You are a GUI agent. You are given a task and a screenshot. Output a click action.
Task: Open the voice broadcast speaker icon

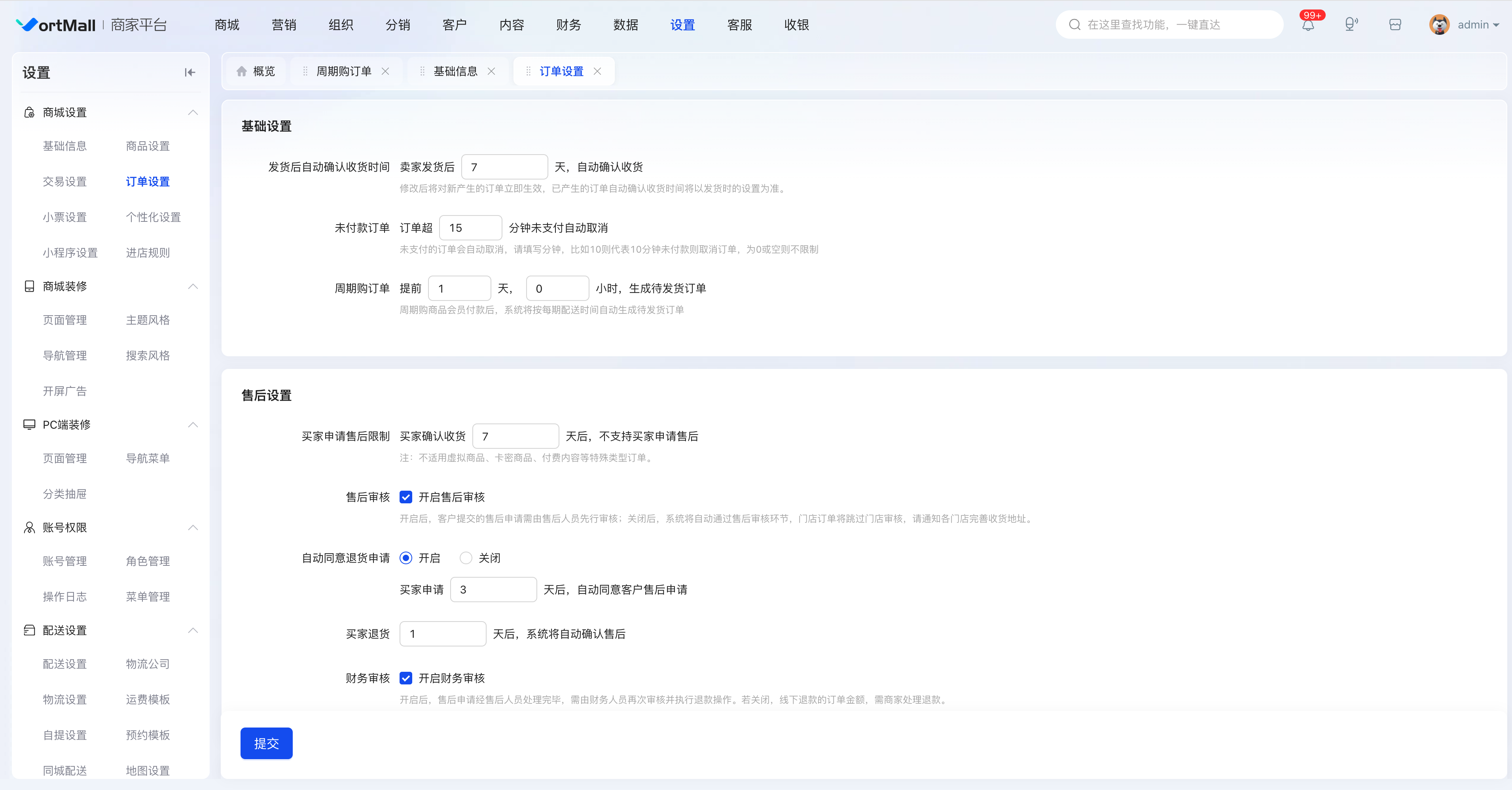pyautogui.click(x=1351, y=25)
